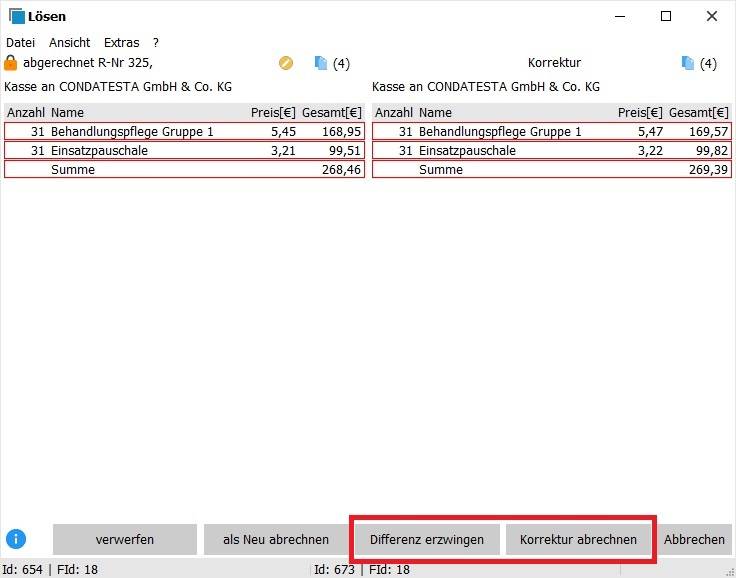The height and width of the screenshot is (578, 736).
Task: Click Gesamt[€] column header in right table
Action: pos(698,113)
